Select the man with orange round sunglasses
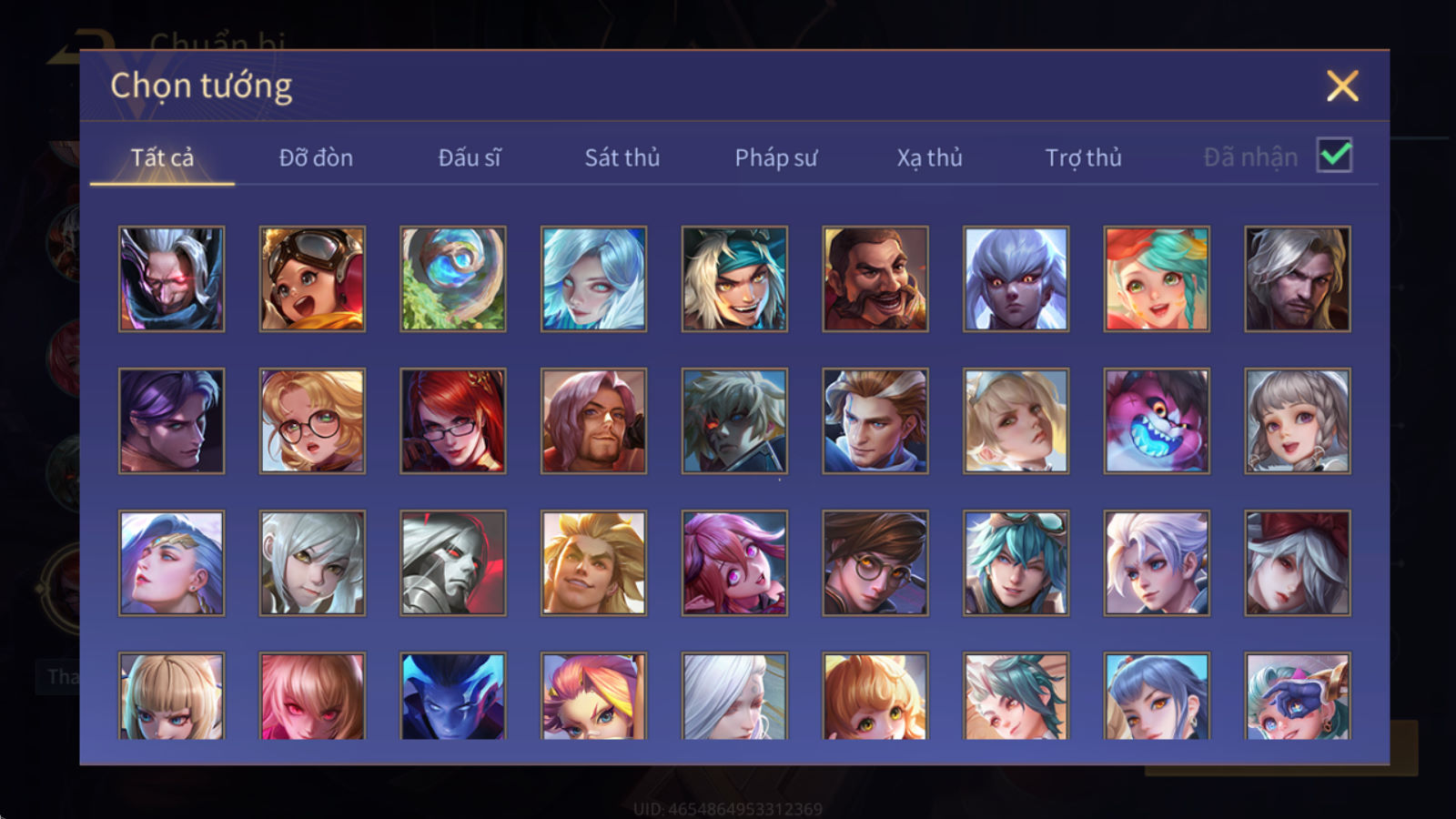 coord(875,562)
